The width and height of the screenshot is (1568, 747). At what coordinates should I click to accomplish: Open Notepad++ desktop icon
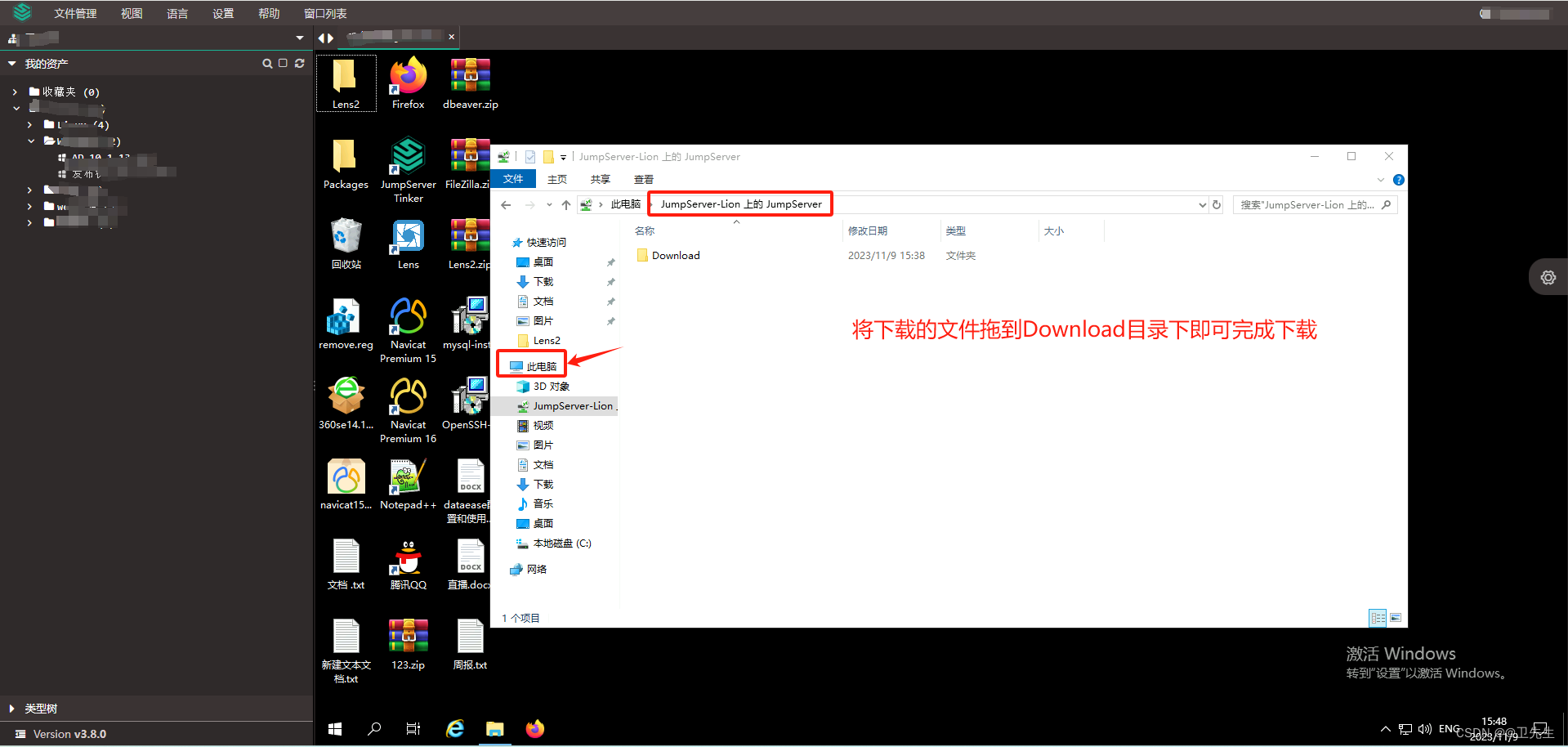click(x=407, y=478)
